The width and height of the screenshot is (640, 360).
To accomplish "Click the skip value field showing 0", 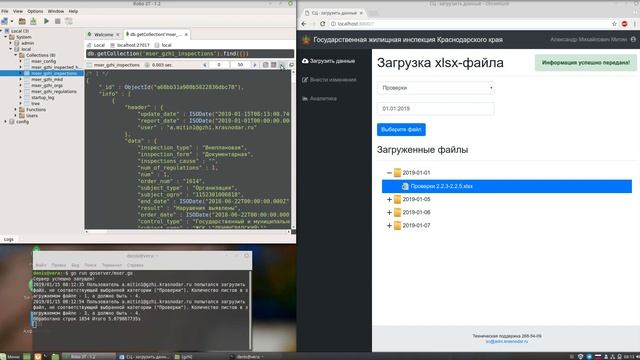I will (x=219, y=65).
